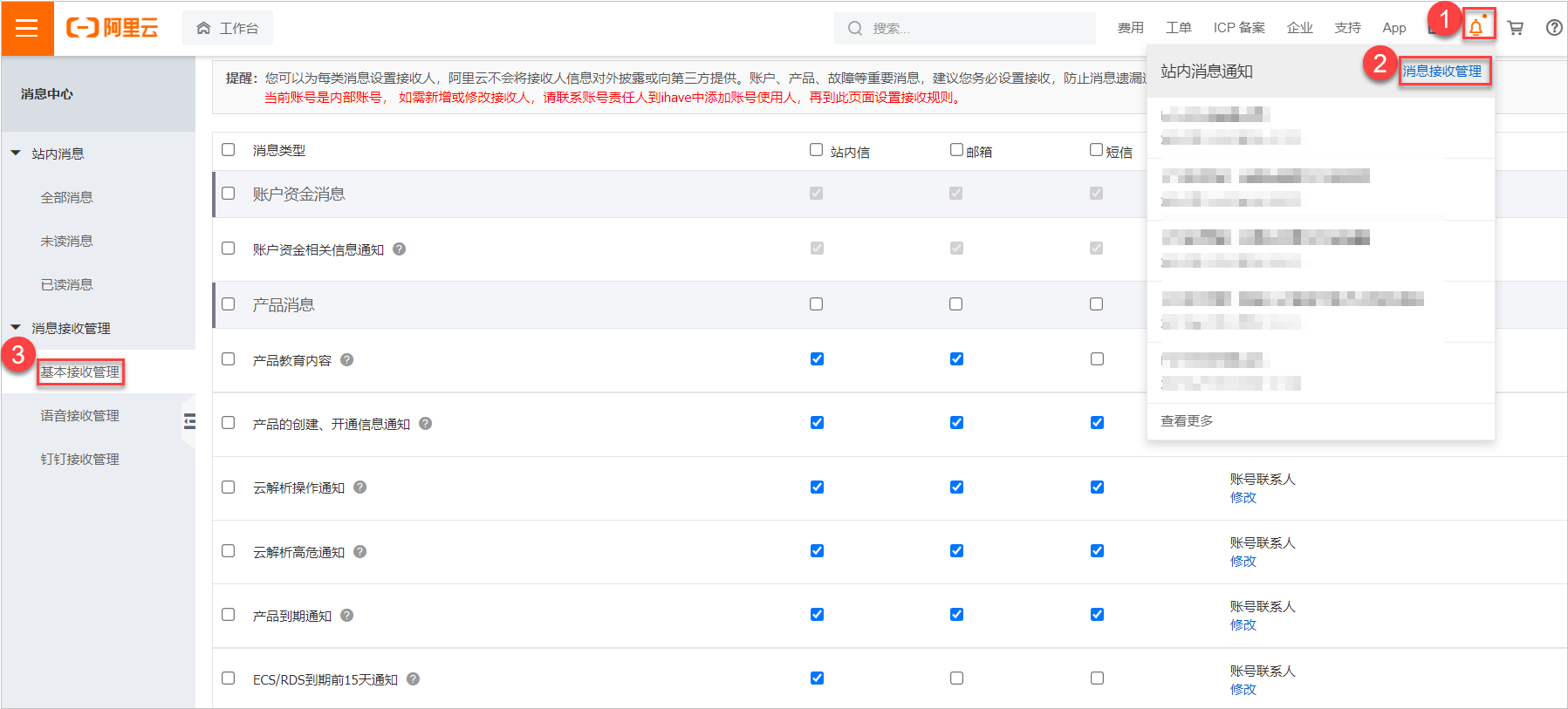Click the help icon beside 产品到期通知
This screenshot has width=1568, height=709.
(x=347, y=615)
